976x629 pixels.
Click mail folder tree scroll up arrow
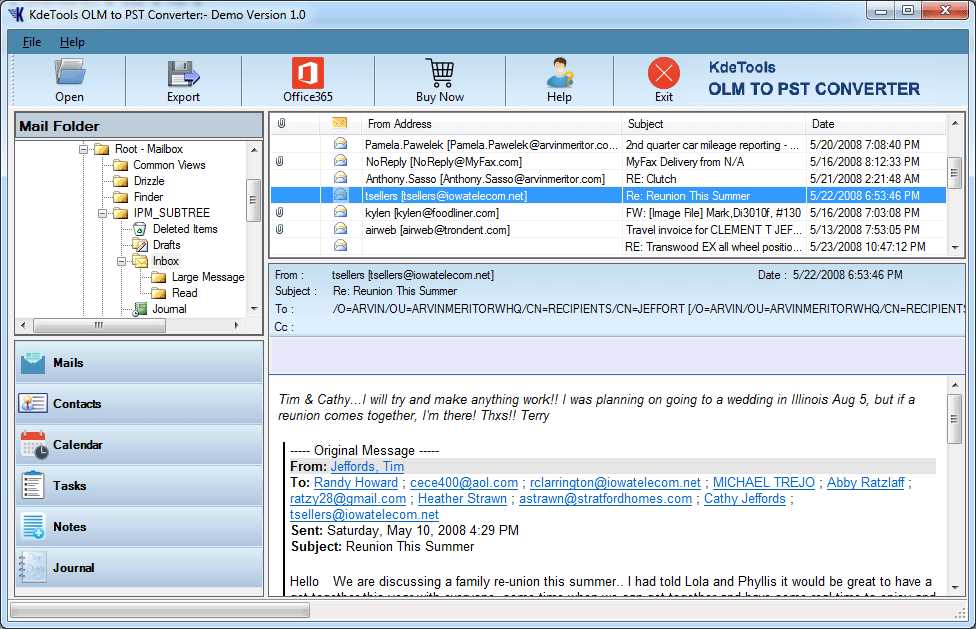point(254,150)
